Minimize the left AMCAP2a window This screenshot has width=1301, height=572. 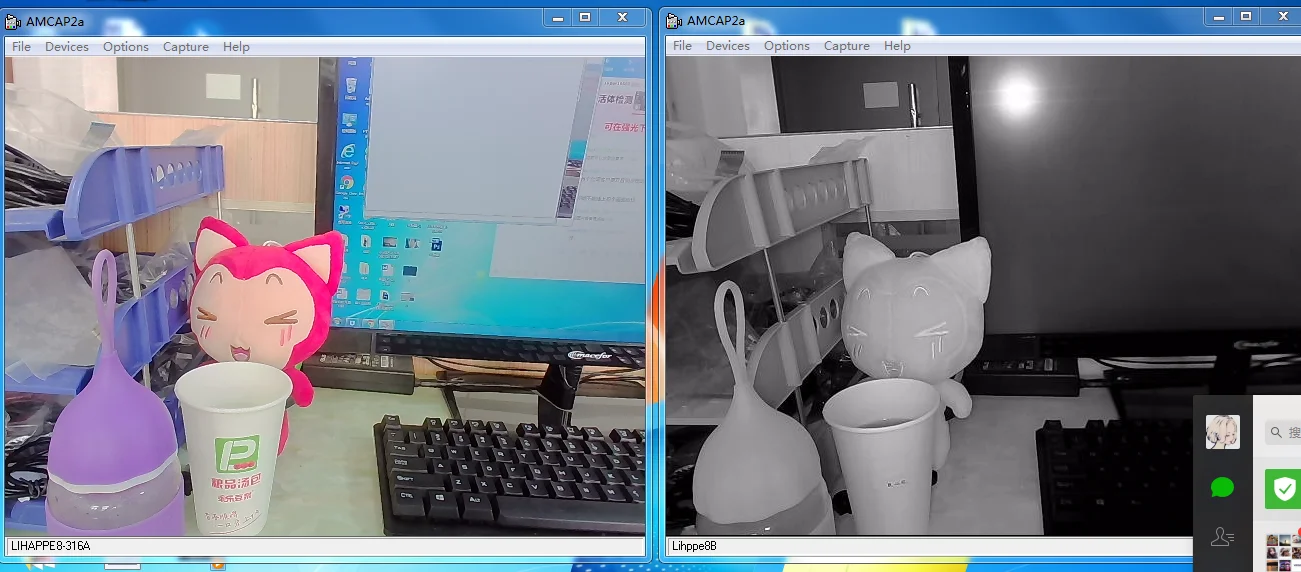tap(558, 18)
